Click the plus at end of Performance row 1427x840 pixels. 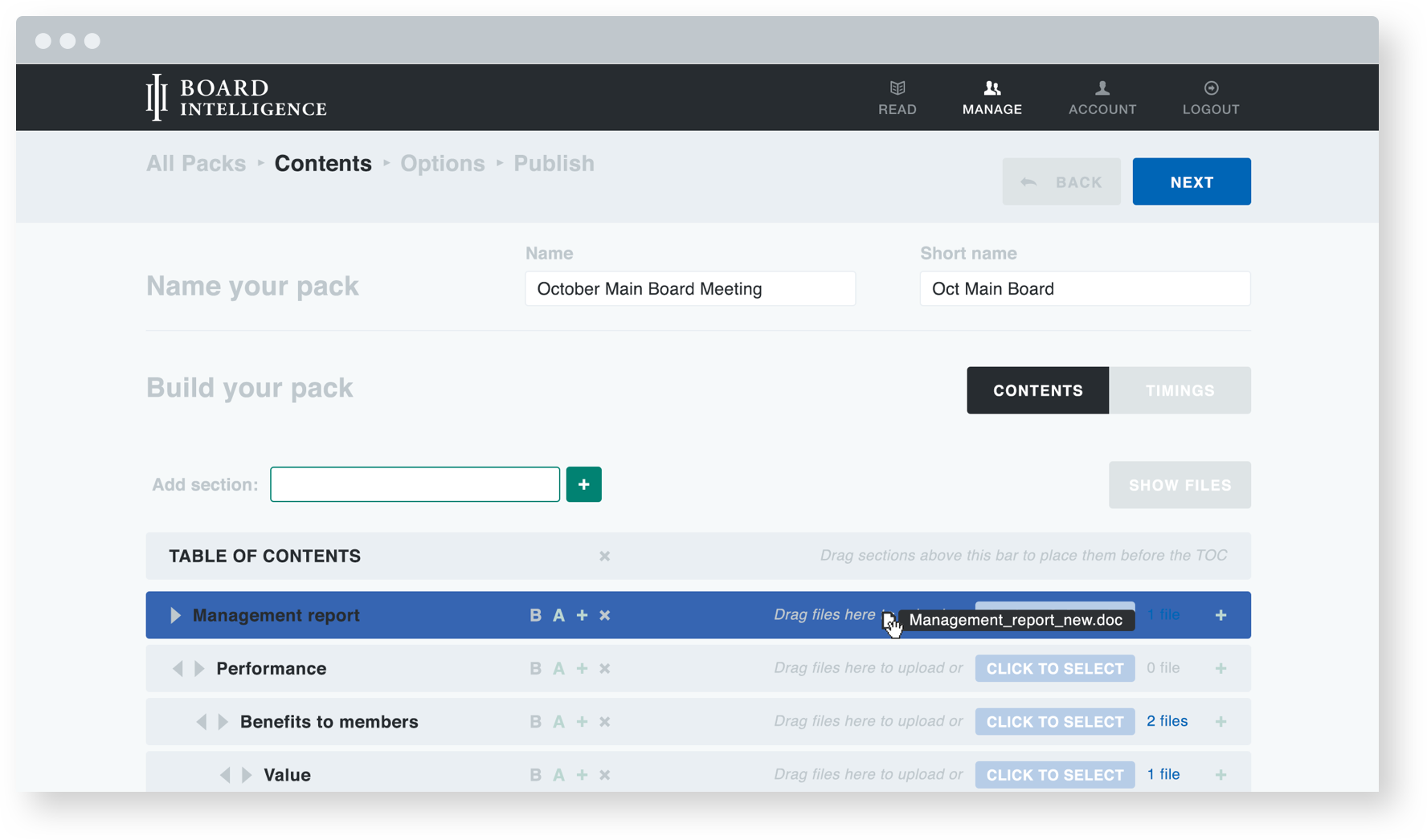click(x=1221, y=668)
